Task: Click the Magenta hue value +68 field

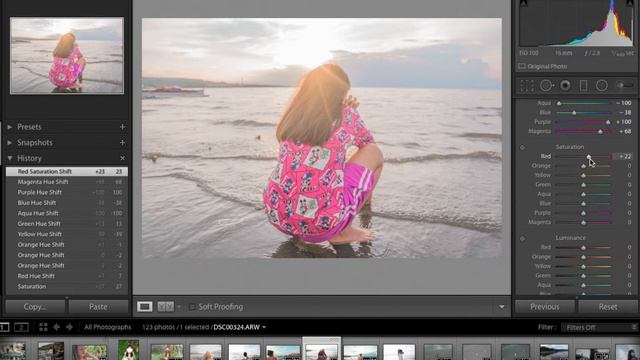Action: tap(624, 131)
